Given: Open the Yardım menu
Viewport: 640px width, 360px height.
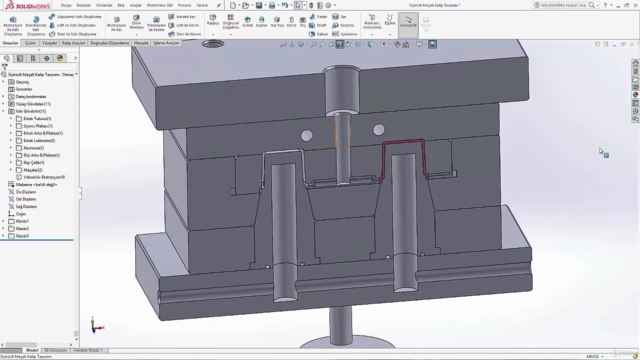Looking at the screenshot, I should point(202,5).
